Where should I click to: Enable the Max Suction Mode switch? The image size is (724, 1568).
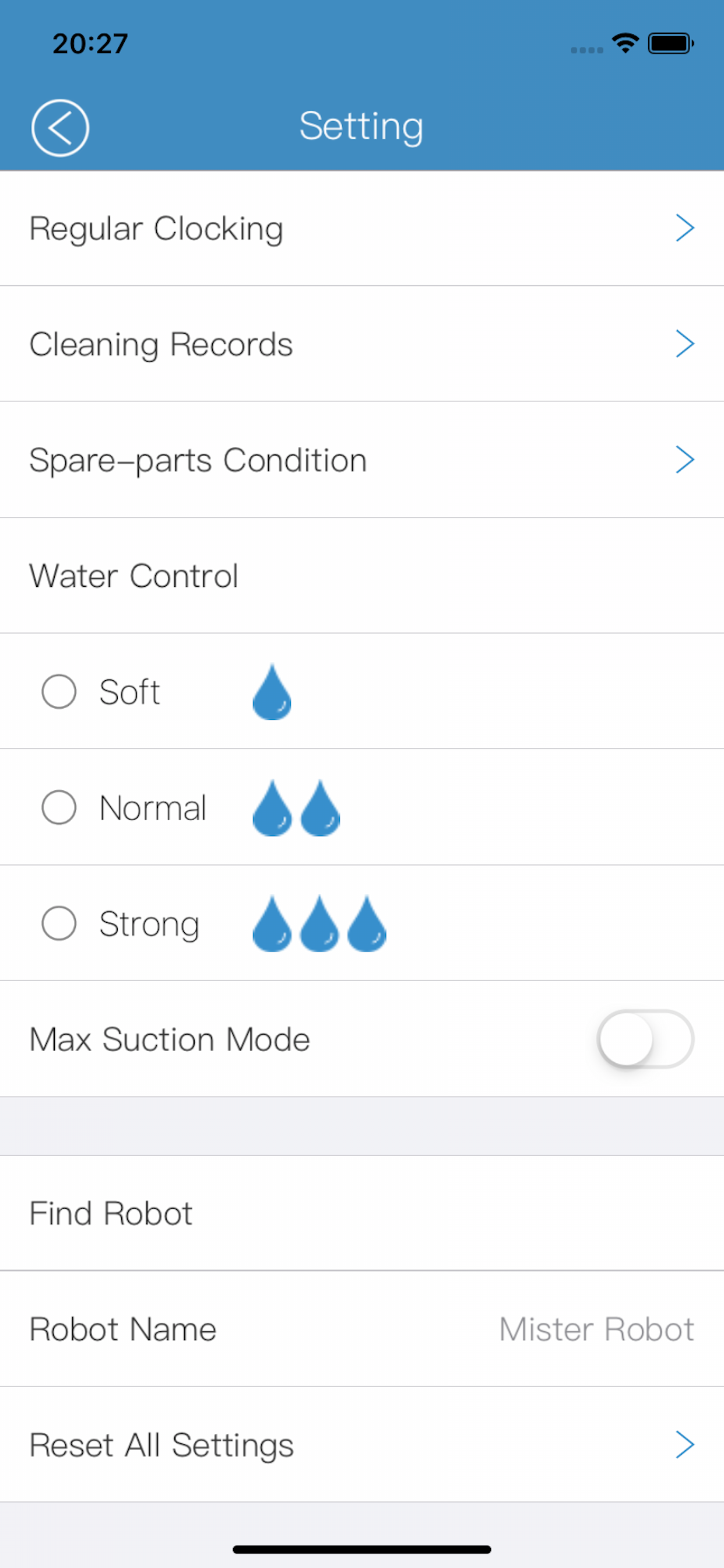click(645, 1039)
